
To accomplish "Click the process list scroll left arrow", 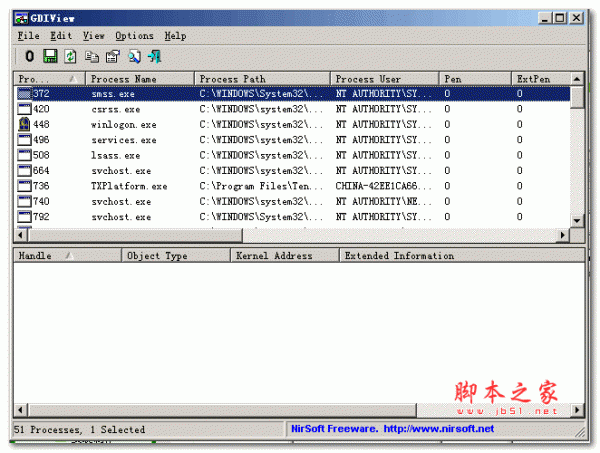I will (x=21, y=235).
